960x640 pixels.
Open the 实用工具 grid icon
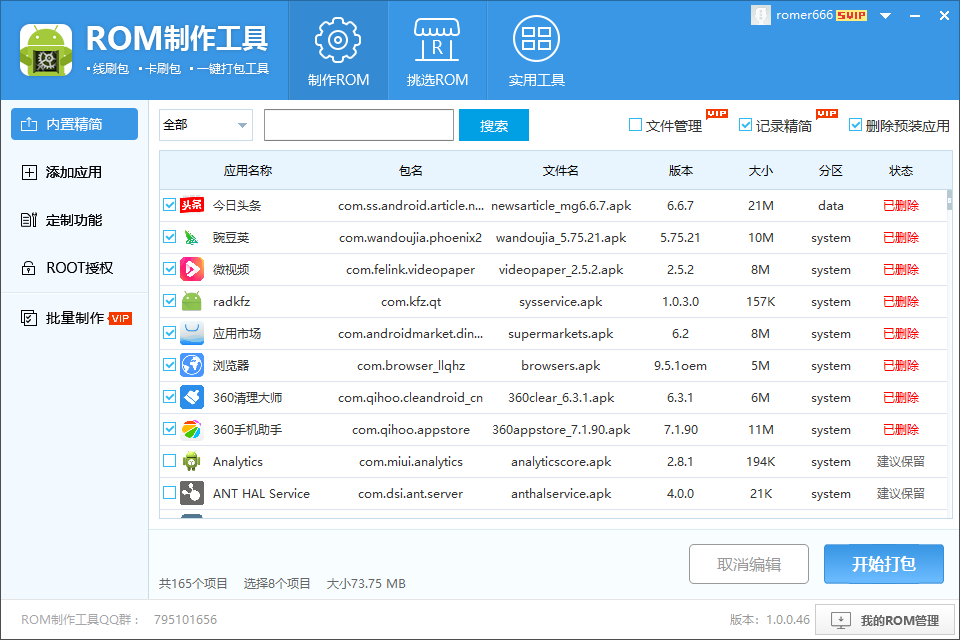(x=537, y=50)
